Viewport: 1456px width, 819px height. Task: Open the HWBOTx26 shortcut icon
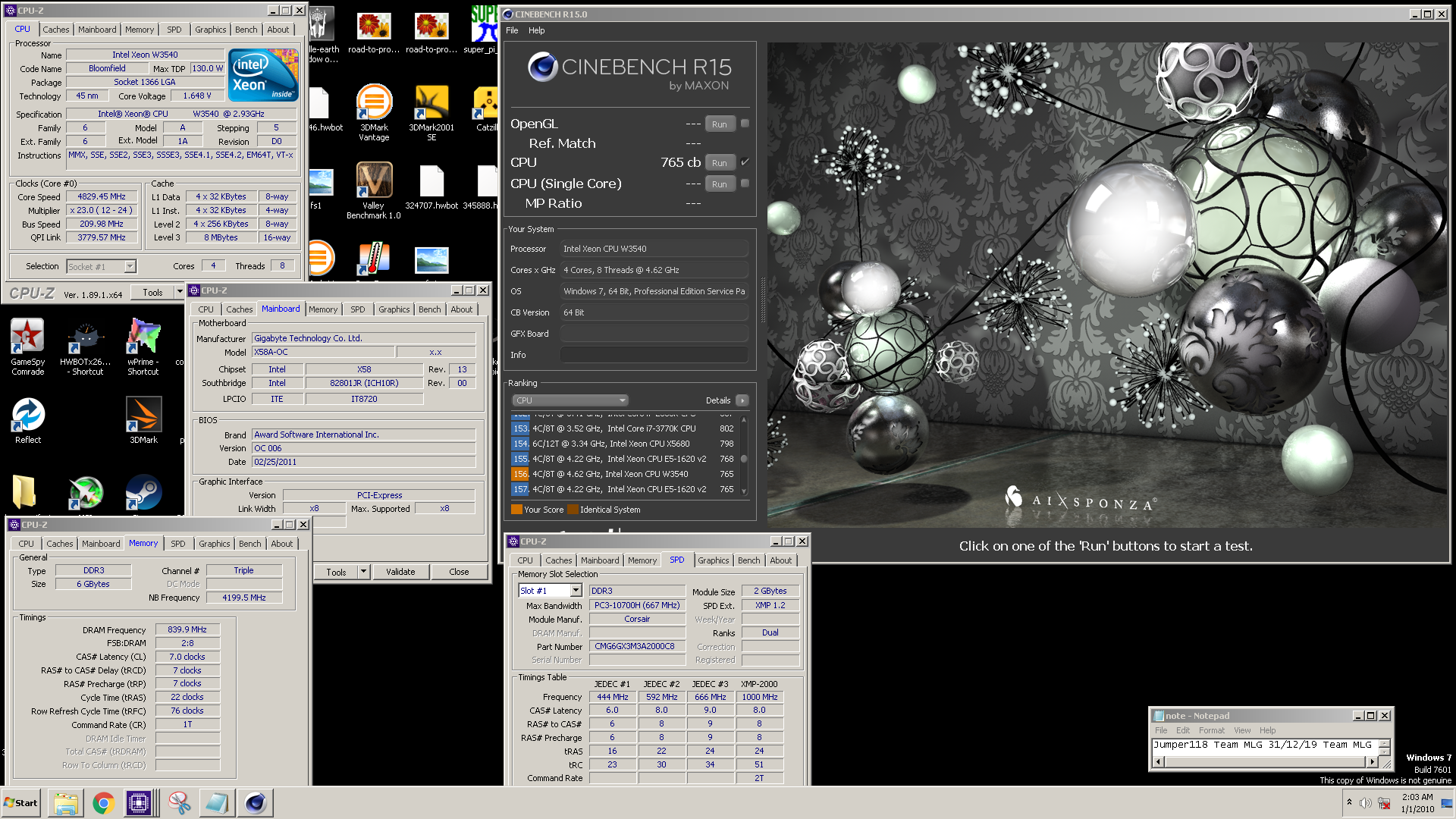(x=85, y=347)
